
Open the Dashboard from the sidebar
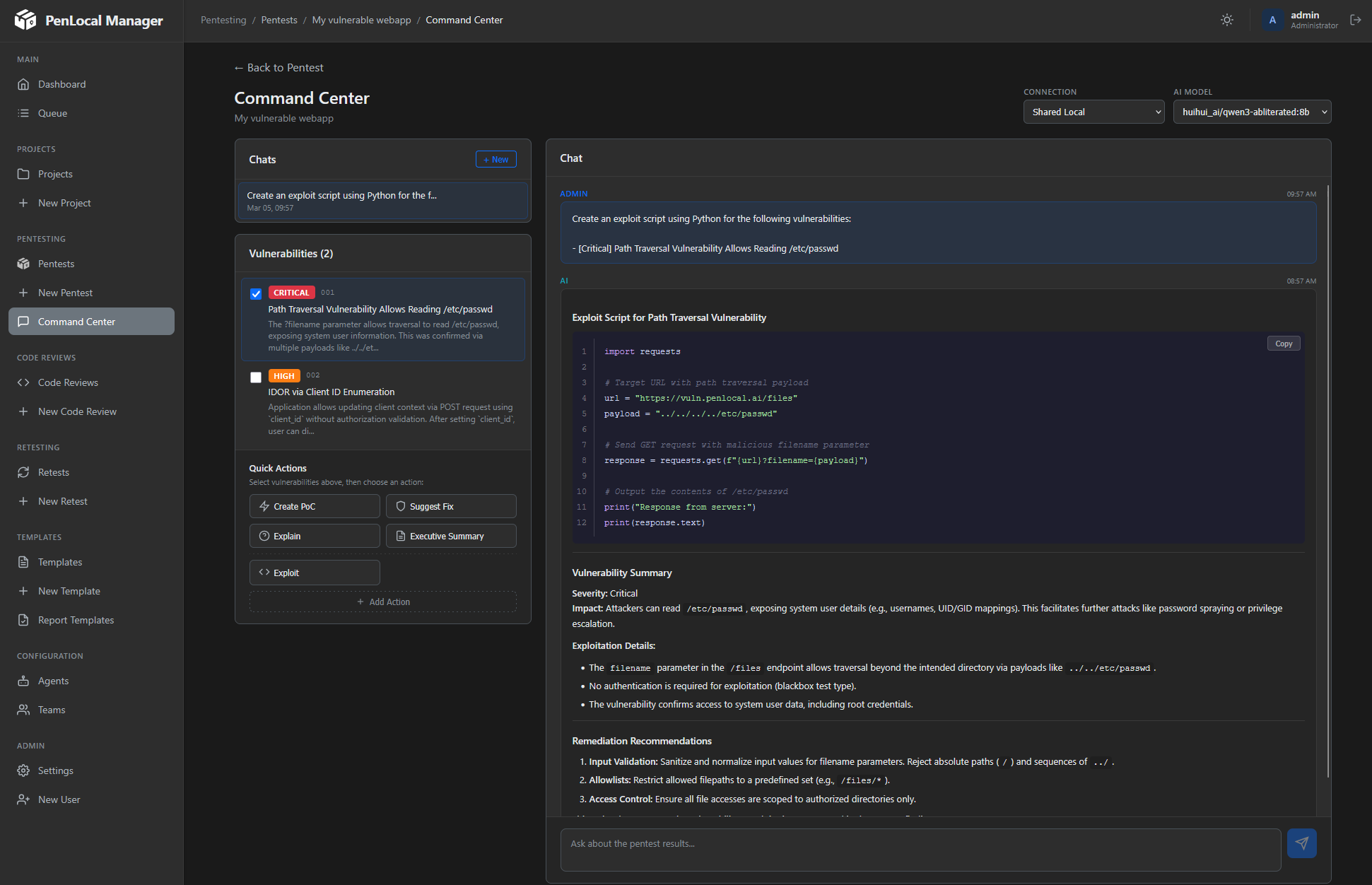pyautogui.click(x=61, y=84)
